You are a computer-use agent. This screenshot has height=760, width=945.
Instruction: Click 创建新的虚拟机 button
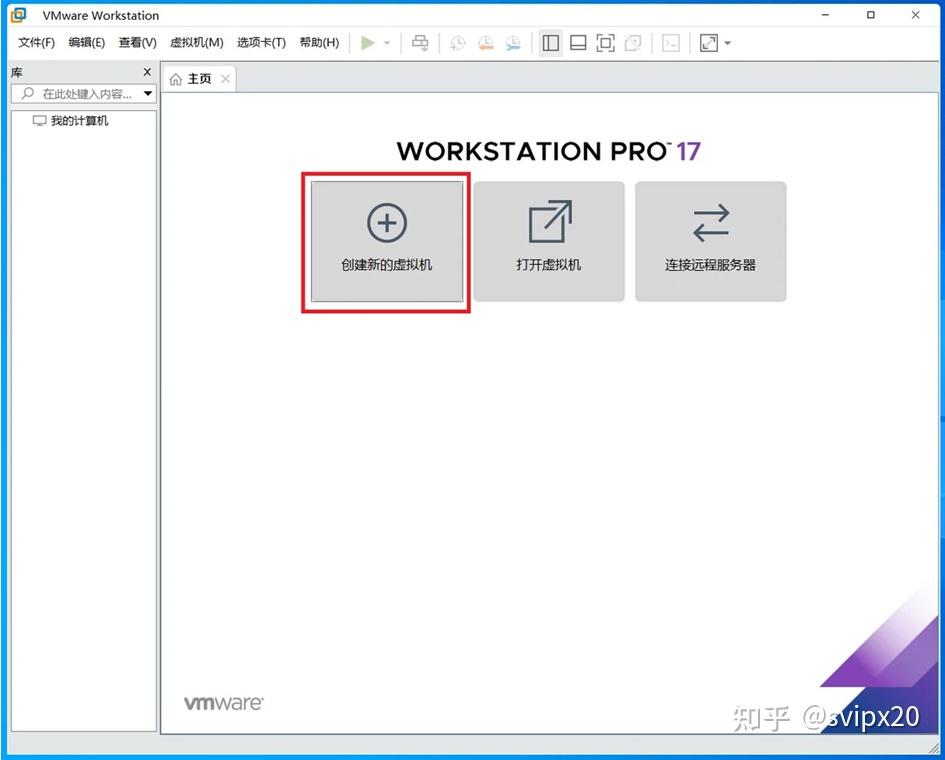click(x=387, y=241)
